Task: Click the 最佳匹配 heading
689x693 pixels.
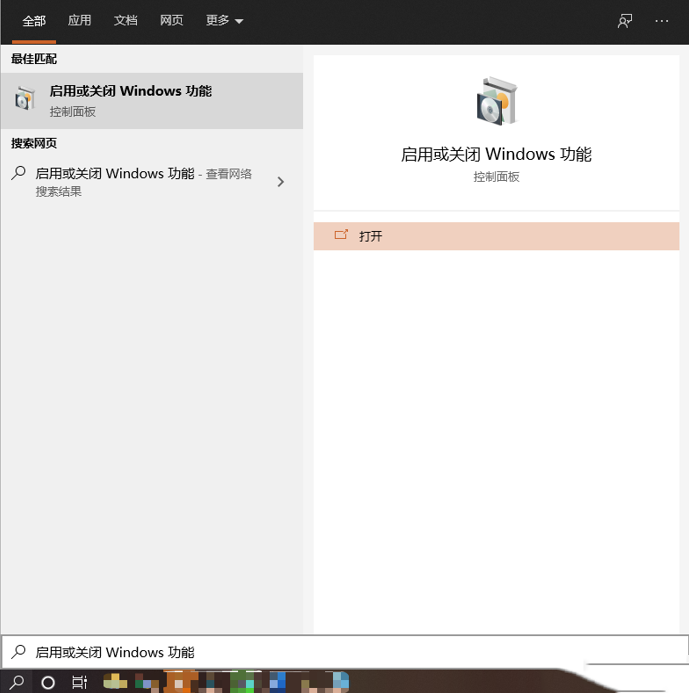Action: tap(34, 59)
